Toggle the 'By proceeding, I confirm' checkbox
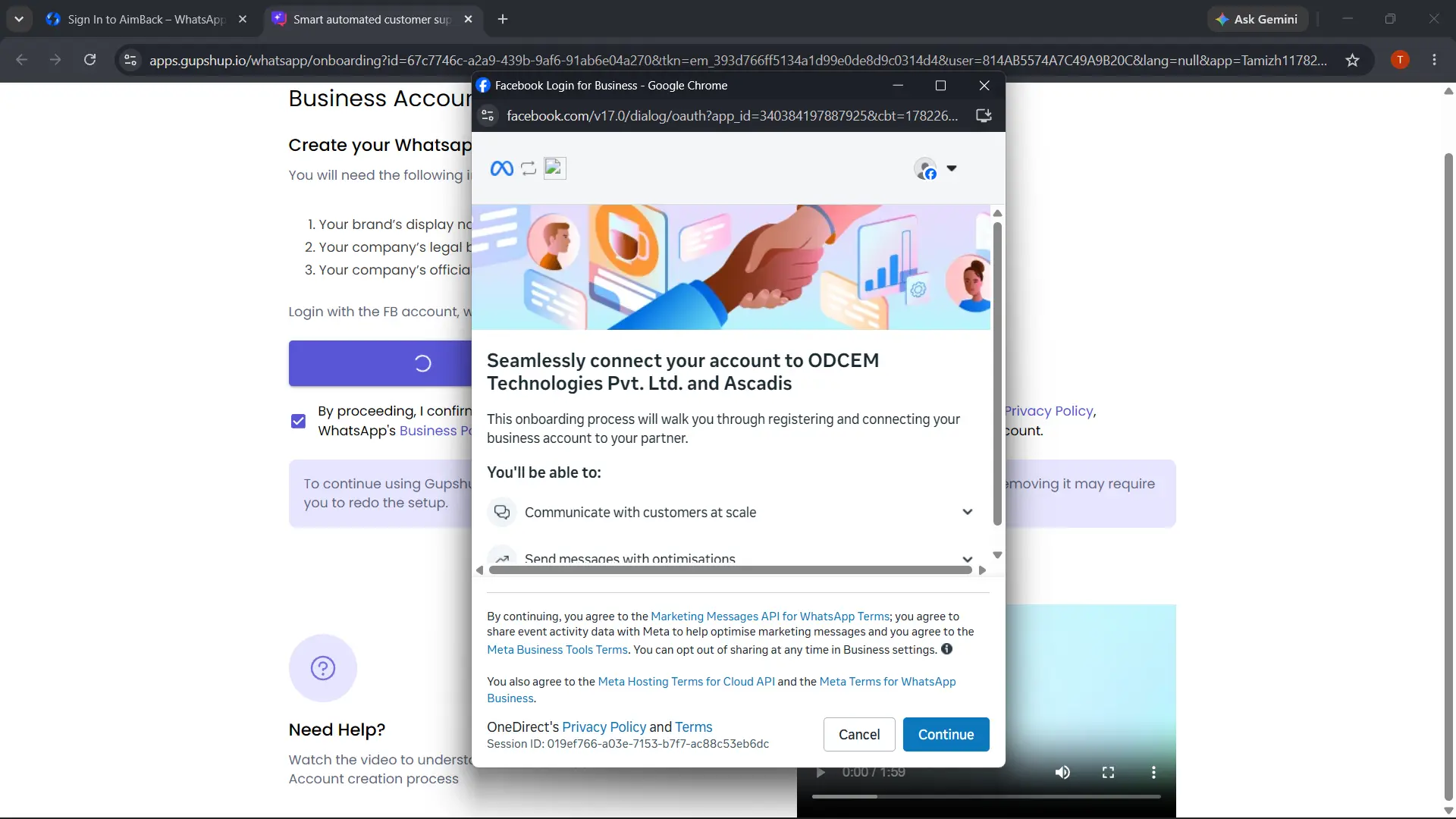The width and height of the screenshot is (1456, 819). click(298, 421)
